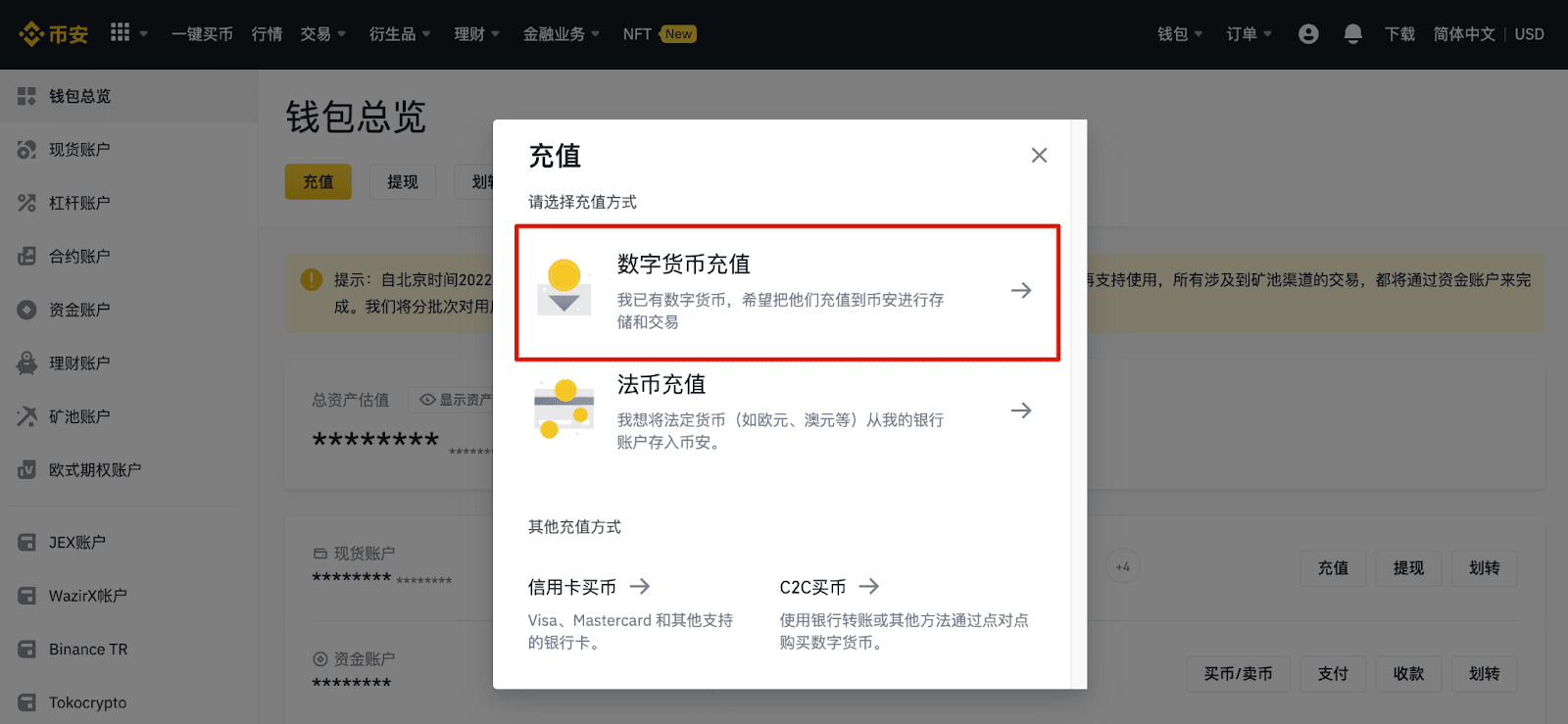
Task: Click 划转 button in 资金账户 row
Action: coord(1484,674)
